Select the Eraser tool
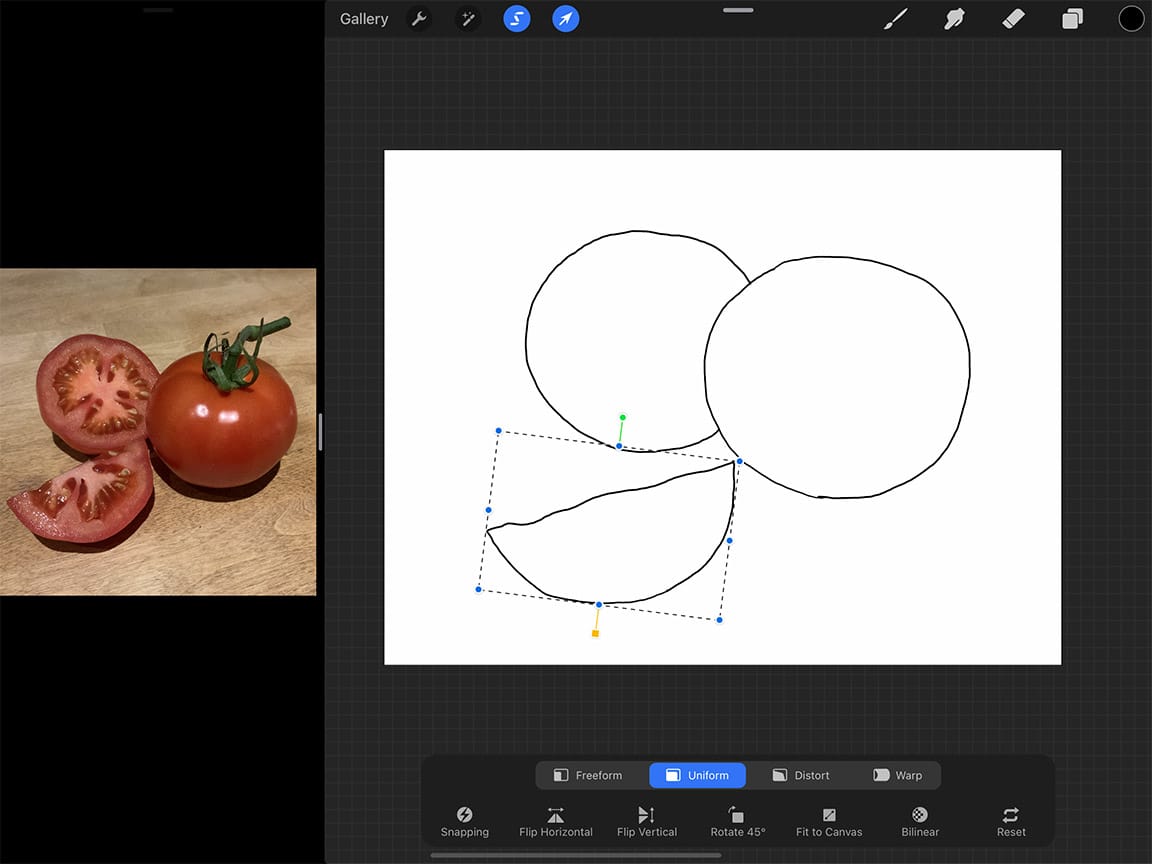The width and height of the screenshot is (1152, 864). [x=1013, y=18]
